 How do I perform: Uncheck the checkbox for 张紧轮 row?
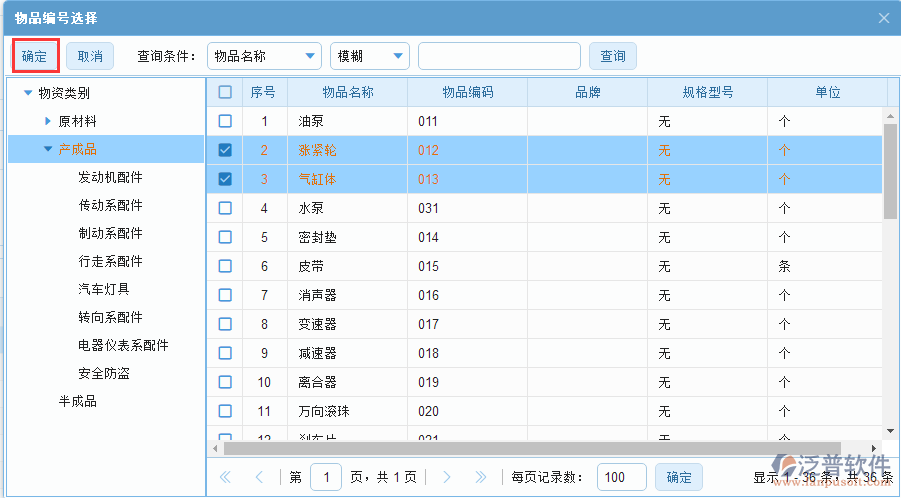tap(225, 150)
